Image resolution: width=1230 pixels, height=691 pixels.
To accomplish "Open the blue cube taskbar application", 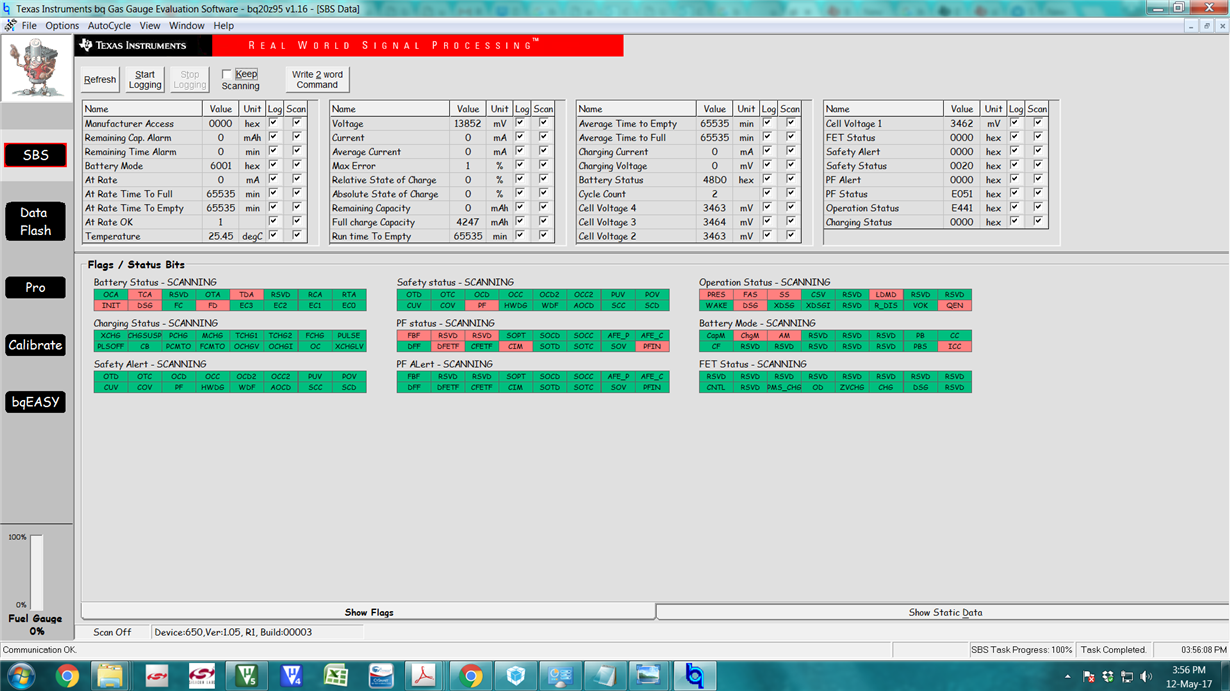I will point(515,677).
